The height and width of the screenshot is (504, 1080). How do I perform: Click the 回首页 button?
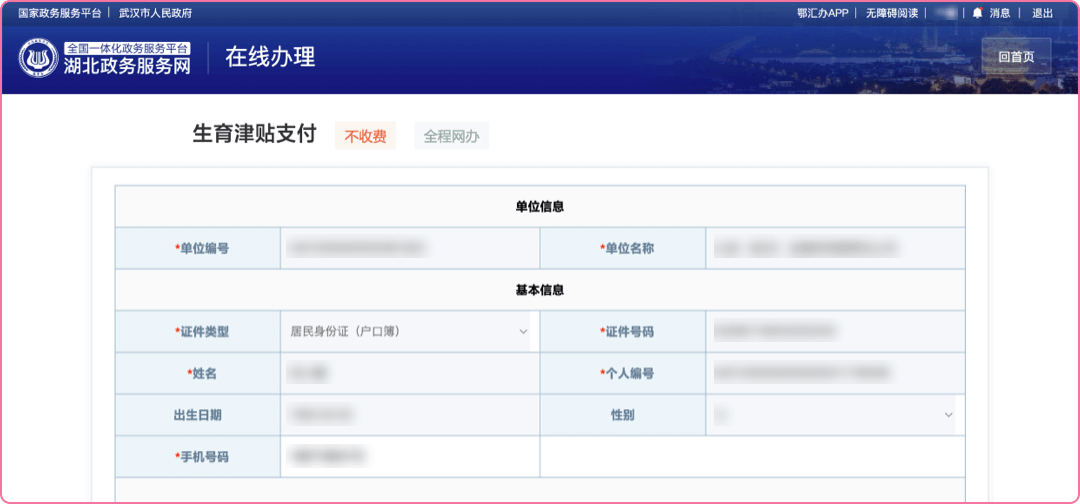click(x=1016, y=57)
